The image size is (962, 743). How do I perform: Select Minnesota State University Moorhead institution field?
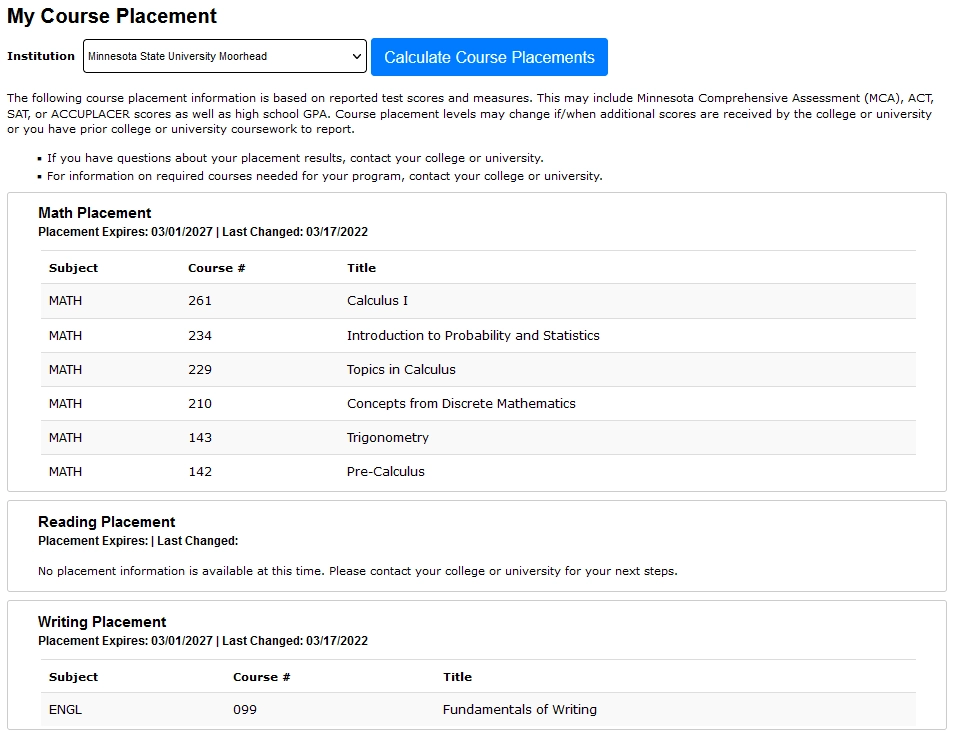pyautogui.click(x=222, y=56)
